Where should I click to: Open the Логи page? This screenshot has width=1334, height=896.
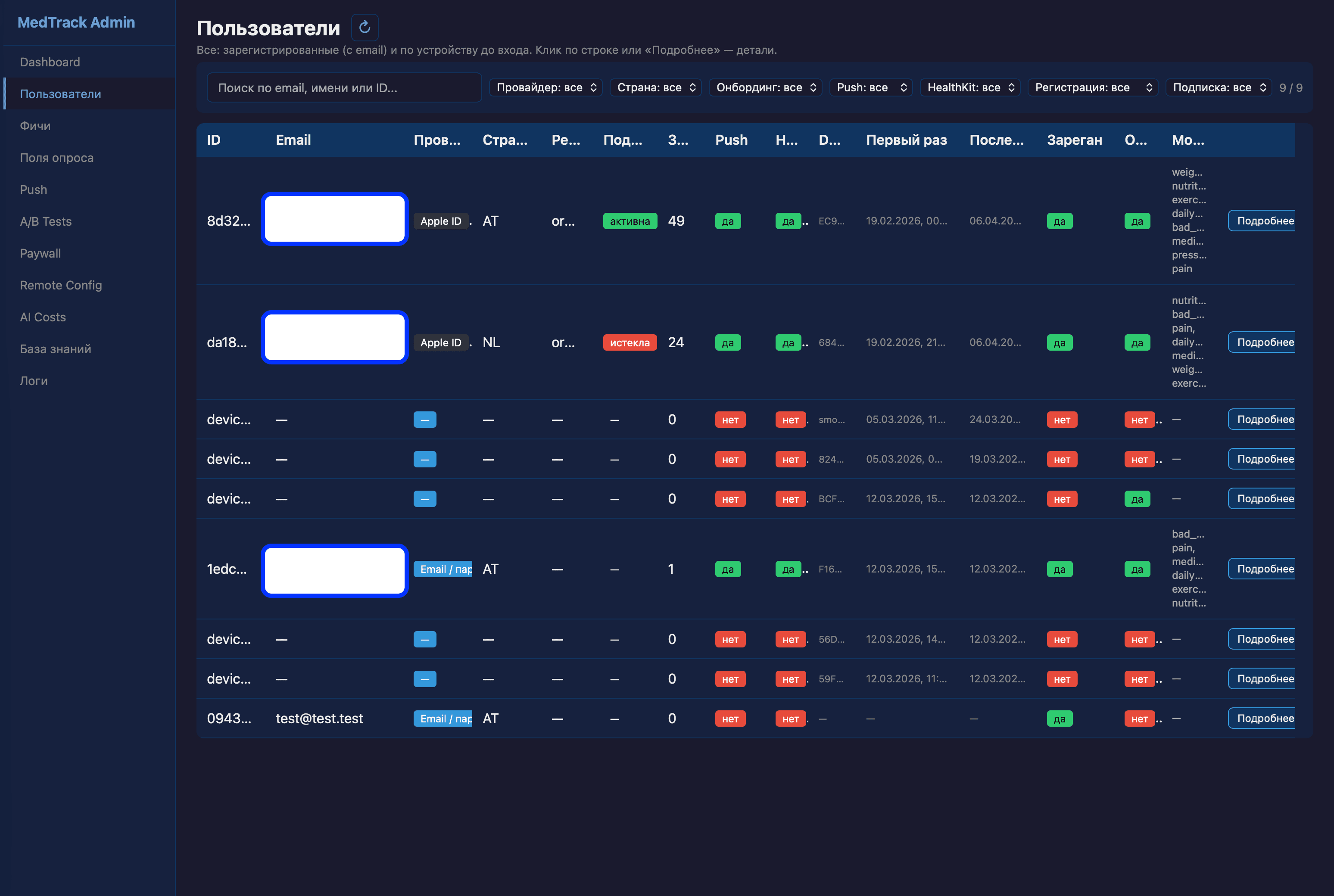34,380
